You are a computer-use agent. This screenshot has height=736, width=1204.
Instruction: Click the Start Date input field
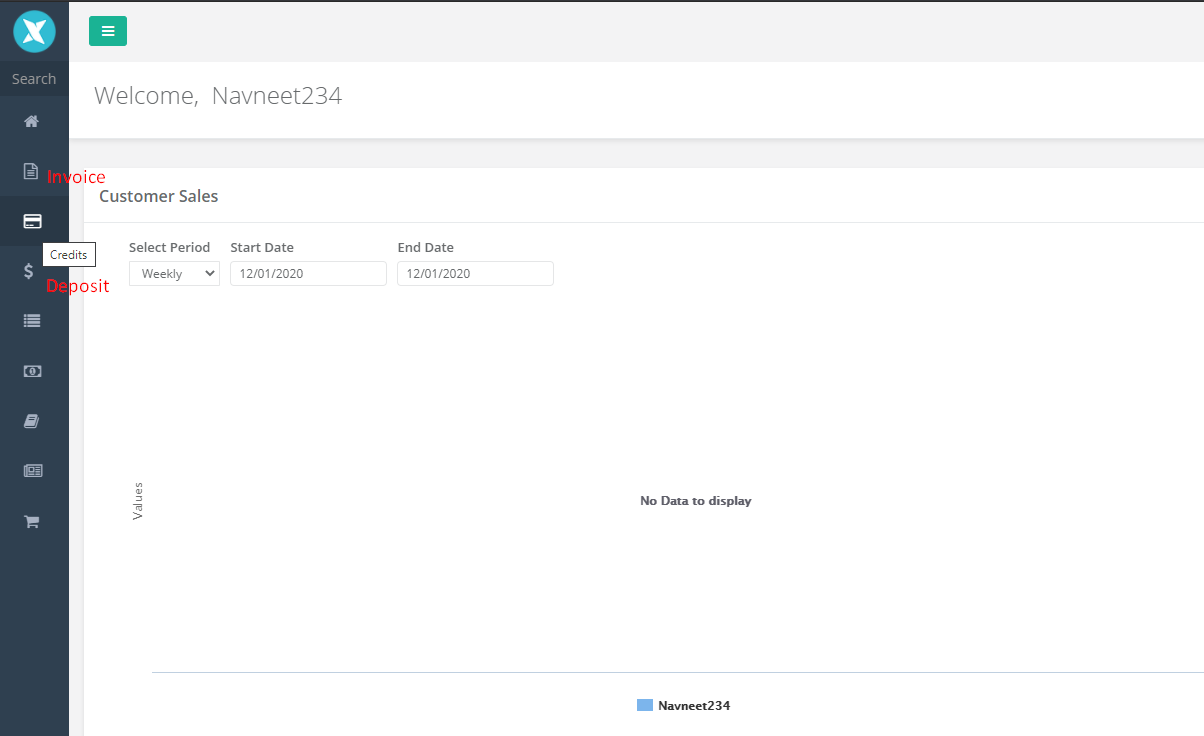pos(308,274)
